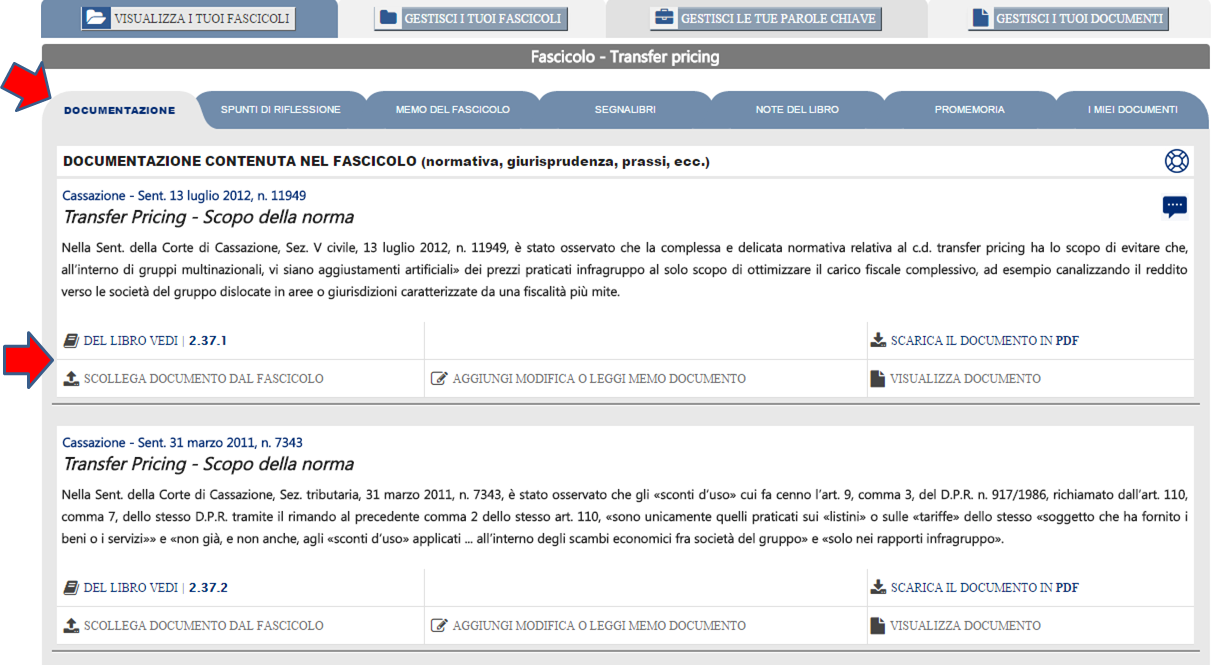
Task: Click download icon for sentence n. 7343
Action: [x=878, y=588]
